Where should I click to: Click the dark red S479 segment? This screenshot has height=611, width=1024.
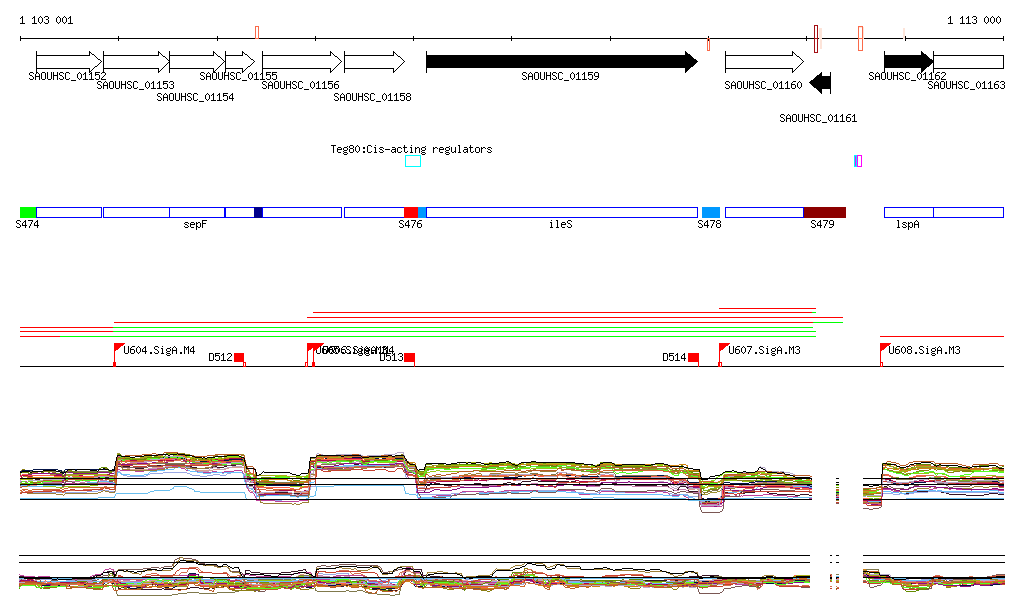(825, 212)
